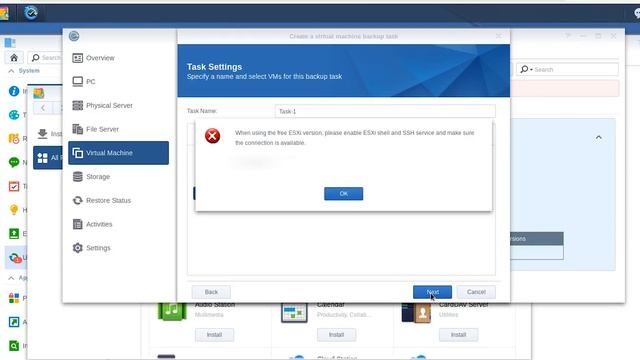640x360 pixels.
Task: Click the Privileges colored squares icon
Action: (x=14, y=298)
